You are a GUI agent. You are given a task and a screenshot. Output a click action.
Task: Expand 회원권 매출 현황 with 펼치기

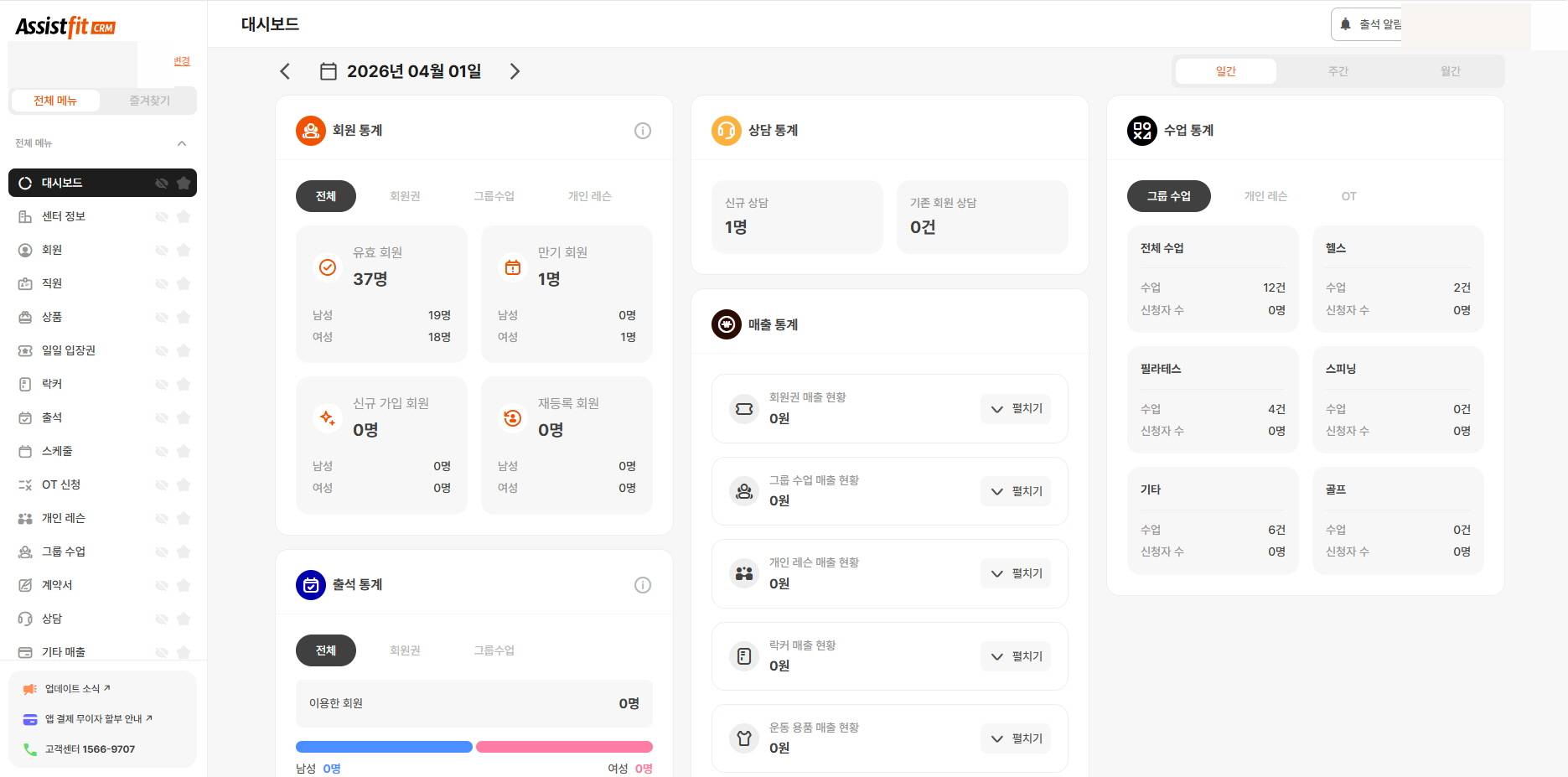pyautogui.click(x=1016, y=409)
